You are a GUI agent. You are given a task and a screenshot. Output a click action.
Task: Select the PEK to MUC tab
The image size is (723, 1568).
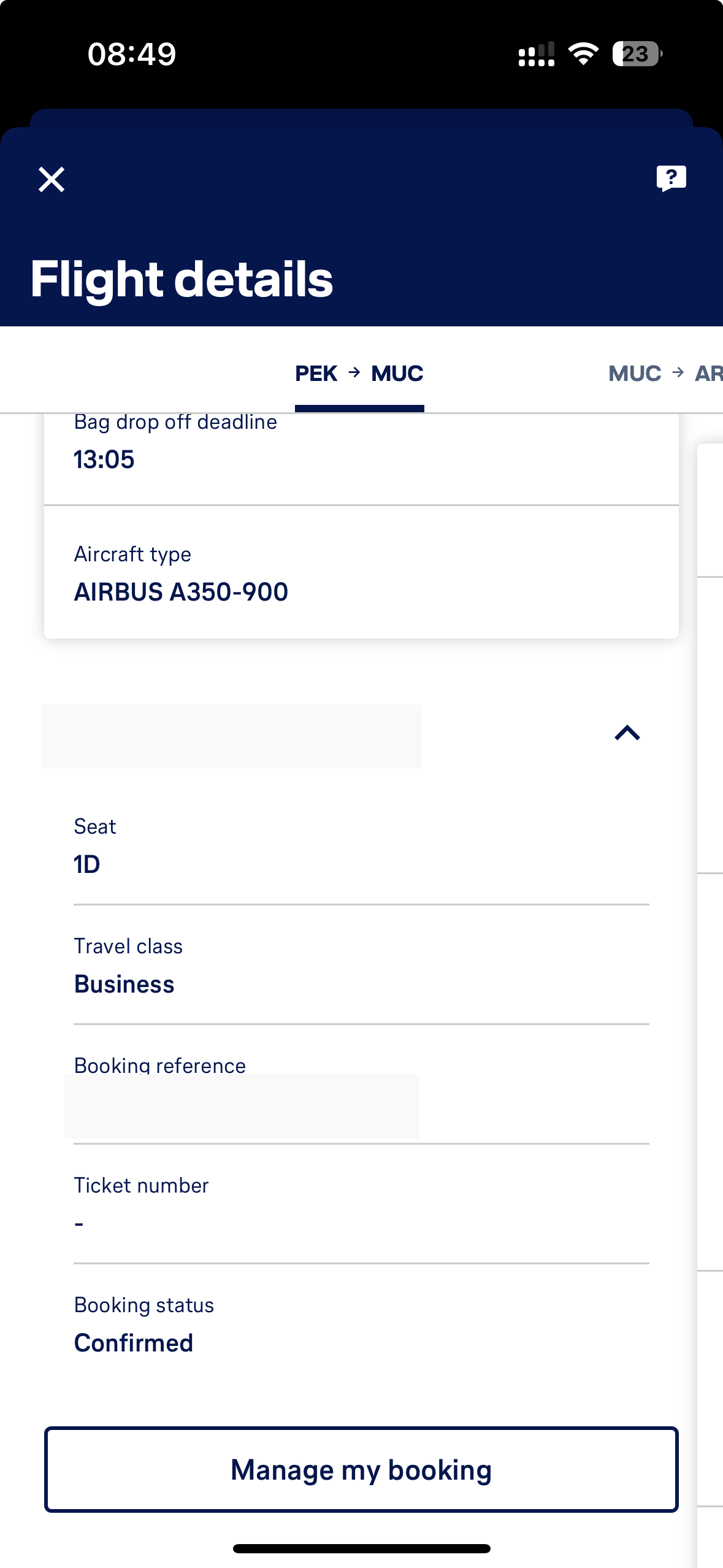coord(359,374)
